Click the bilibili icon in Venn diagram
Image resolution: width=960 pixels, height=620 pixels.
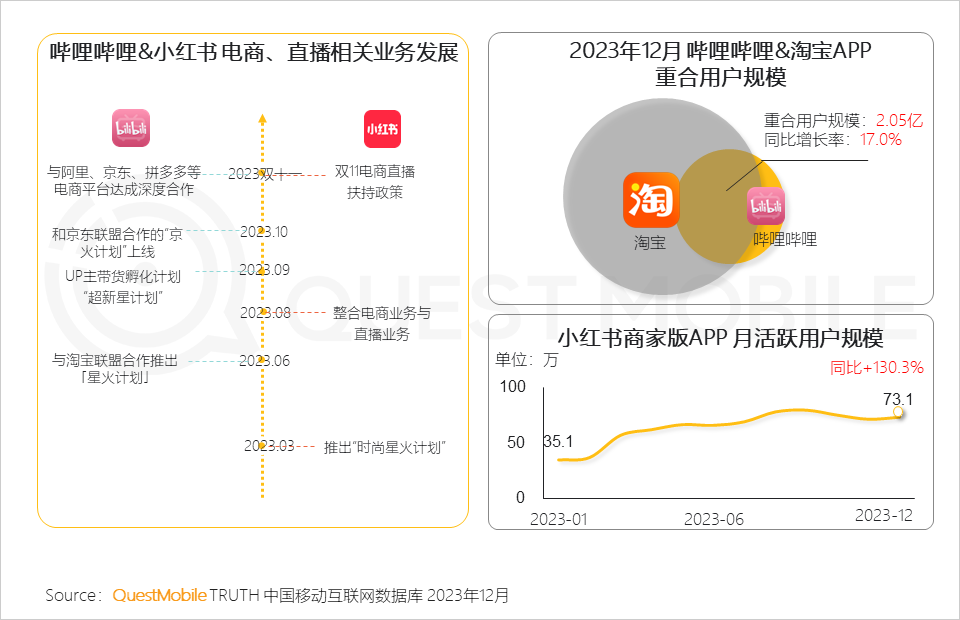pyautogui.click(x=765, y=206)
